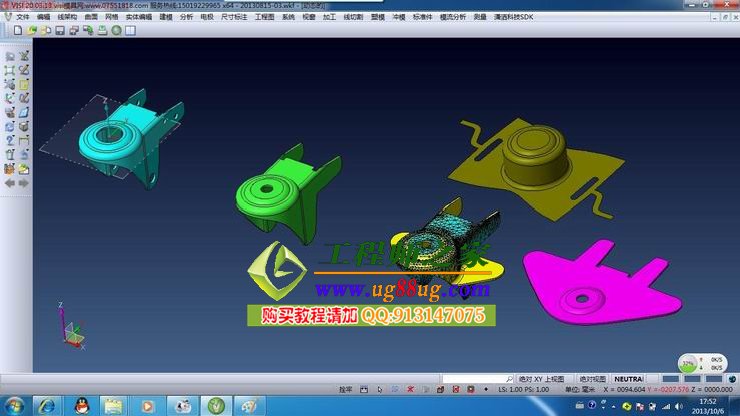Open the 网格 menu
This screenshot has width=740, height=416.
[x=112, y=17]
